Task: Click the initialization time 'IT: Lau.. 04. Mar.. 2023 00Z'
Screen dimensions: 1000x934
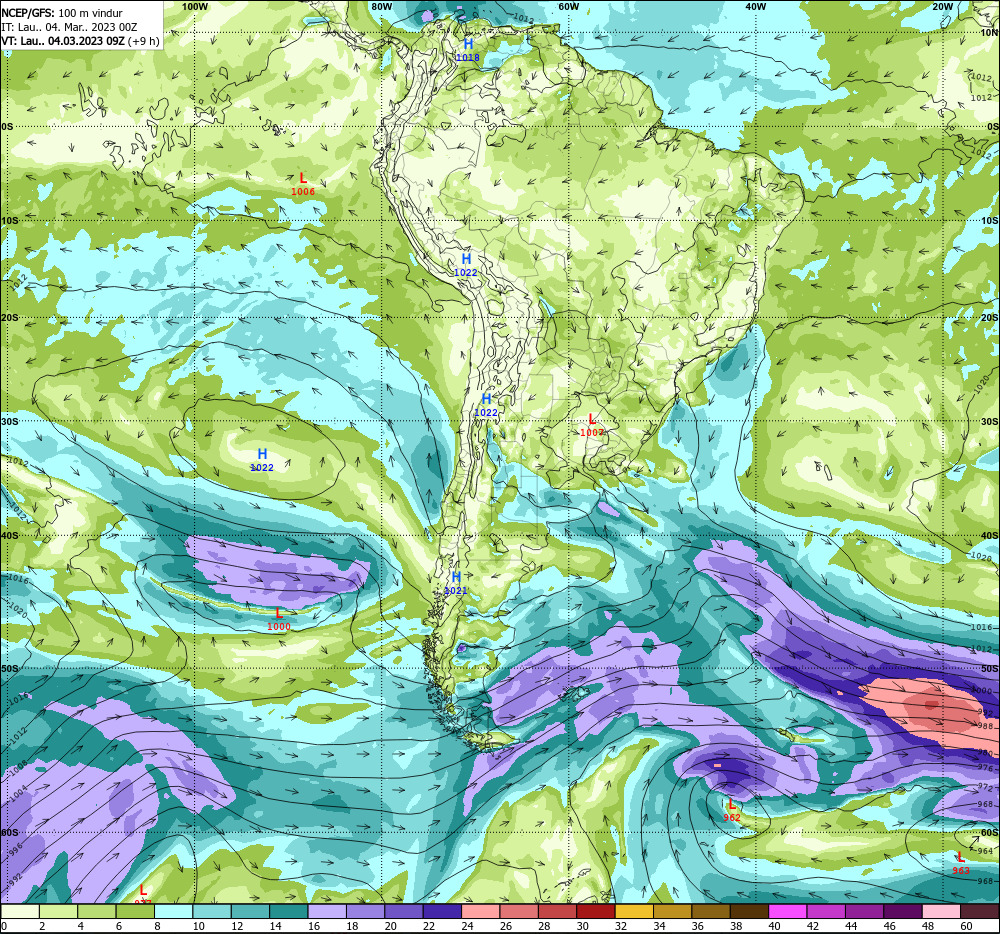Action: coord(70,27)
